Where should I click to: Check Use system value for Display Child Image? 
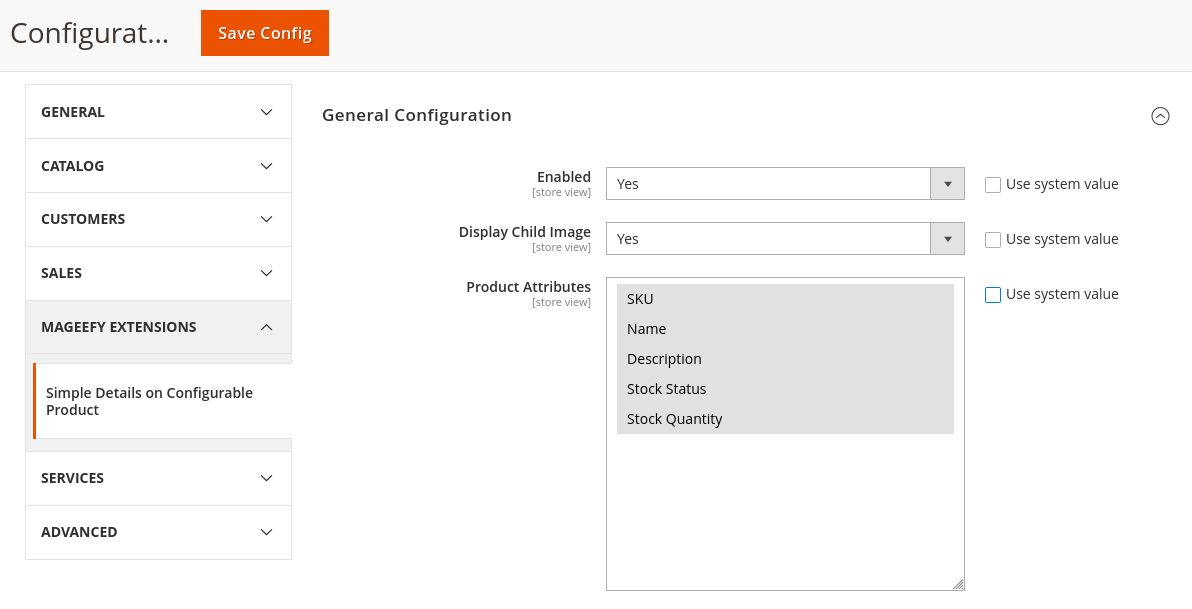pyautogui.click(x=993, y=240)
